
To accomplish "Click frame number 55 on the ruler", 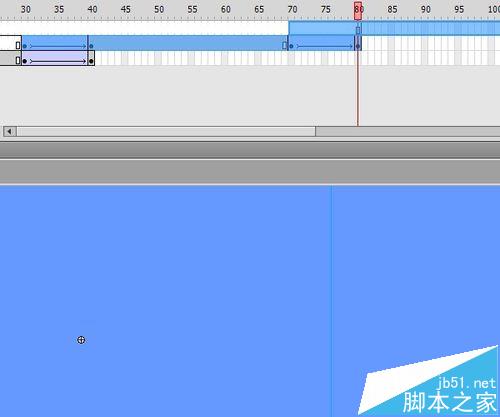I will click(x=192, y=9).
